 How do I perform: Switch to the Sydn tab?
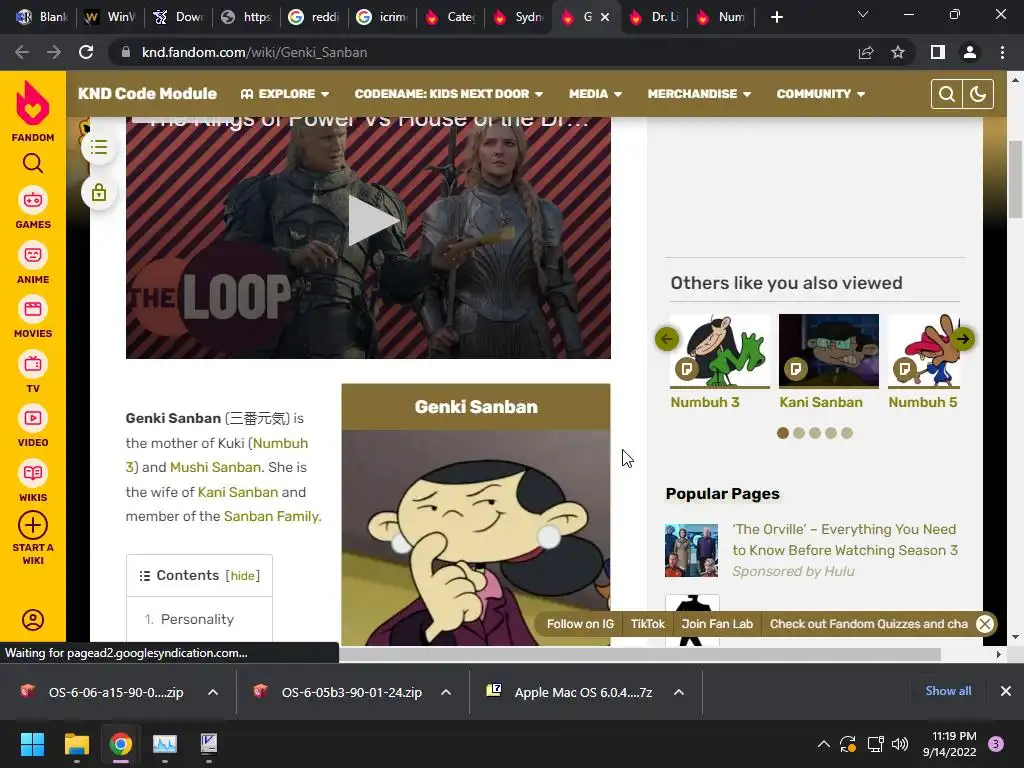[519, 17]
